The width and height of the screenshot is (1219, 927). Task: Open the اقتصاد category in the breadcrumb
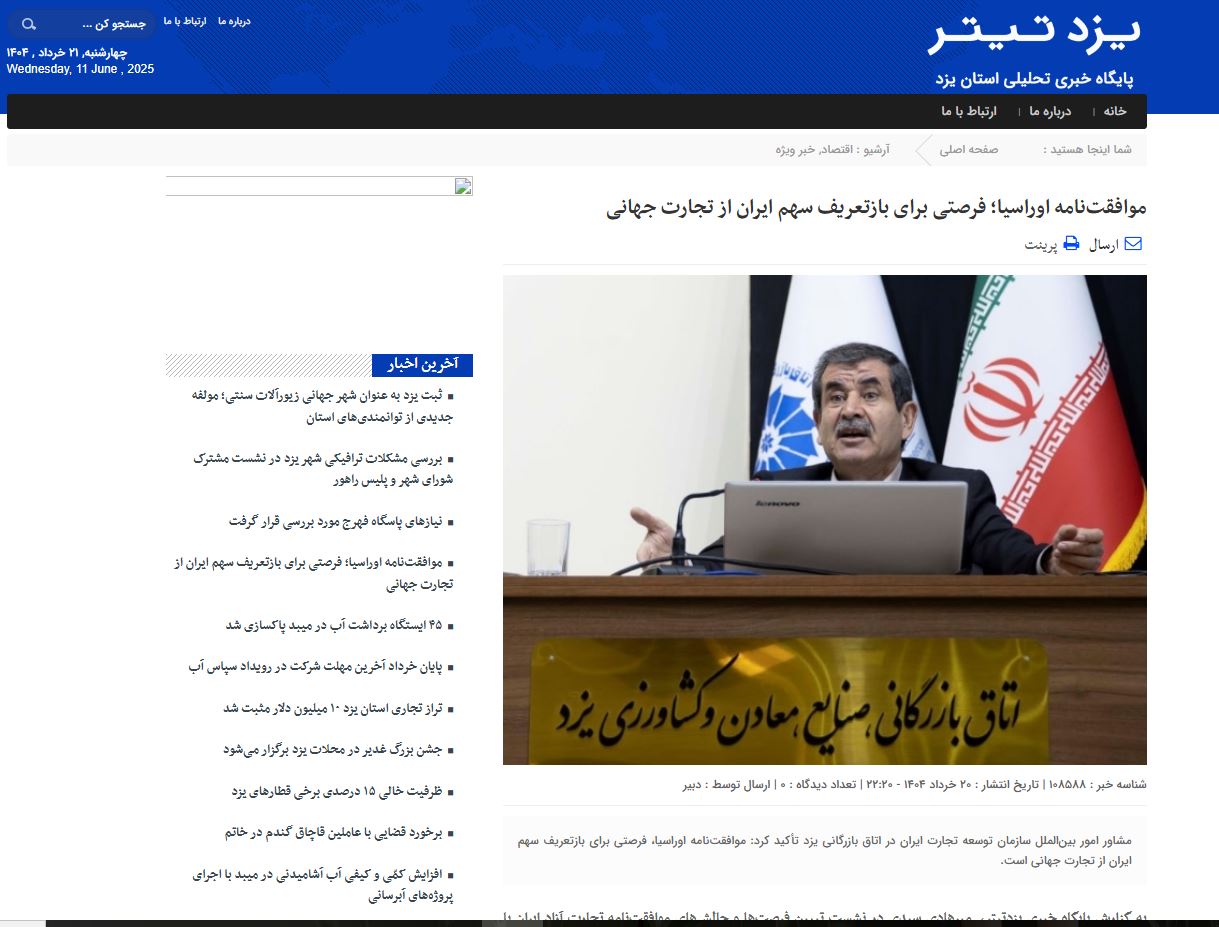(835, 150)
